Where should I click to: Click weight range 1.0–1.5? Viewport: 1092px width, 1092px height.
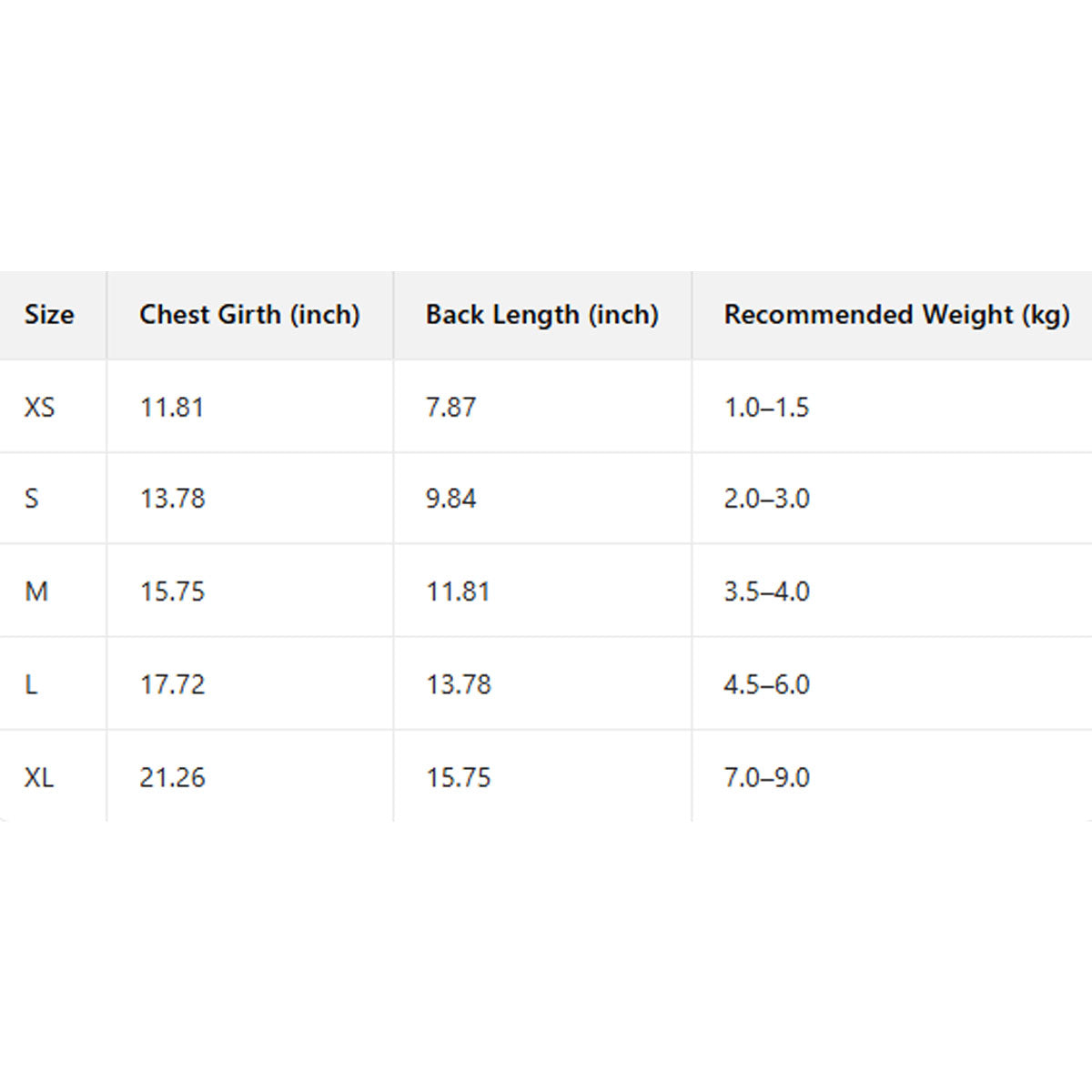(766, 407)
